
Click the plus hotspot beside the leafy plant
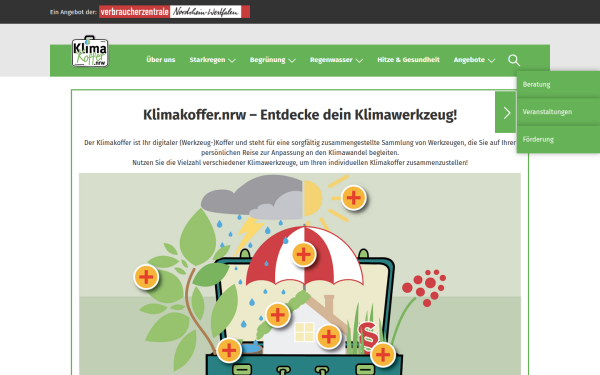pyautogui.click(x=146, y=277)
